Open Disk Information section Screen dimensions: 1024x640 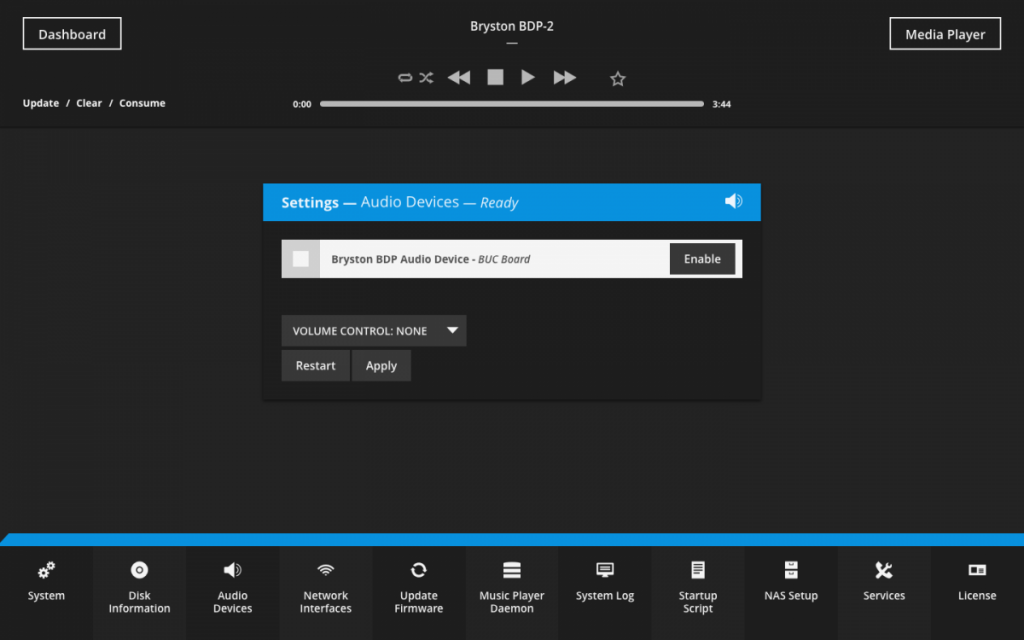click(139, 593)
